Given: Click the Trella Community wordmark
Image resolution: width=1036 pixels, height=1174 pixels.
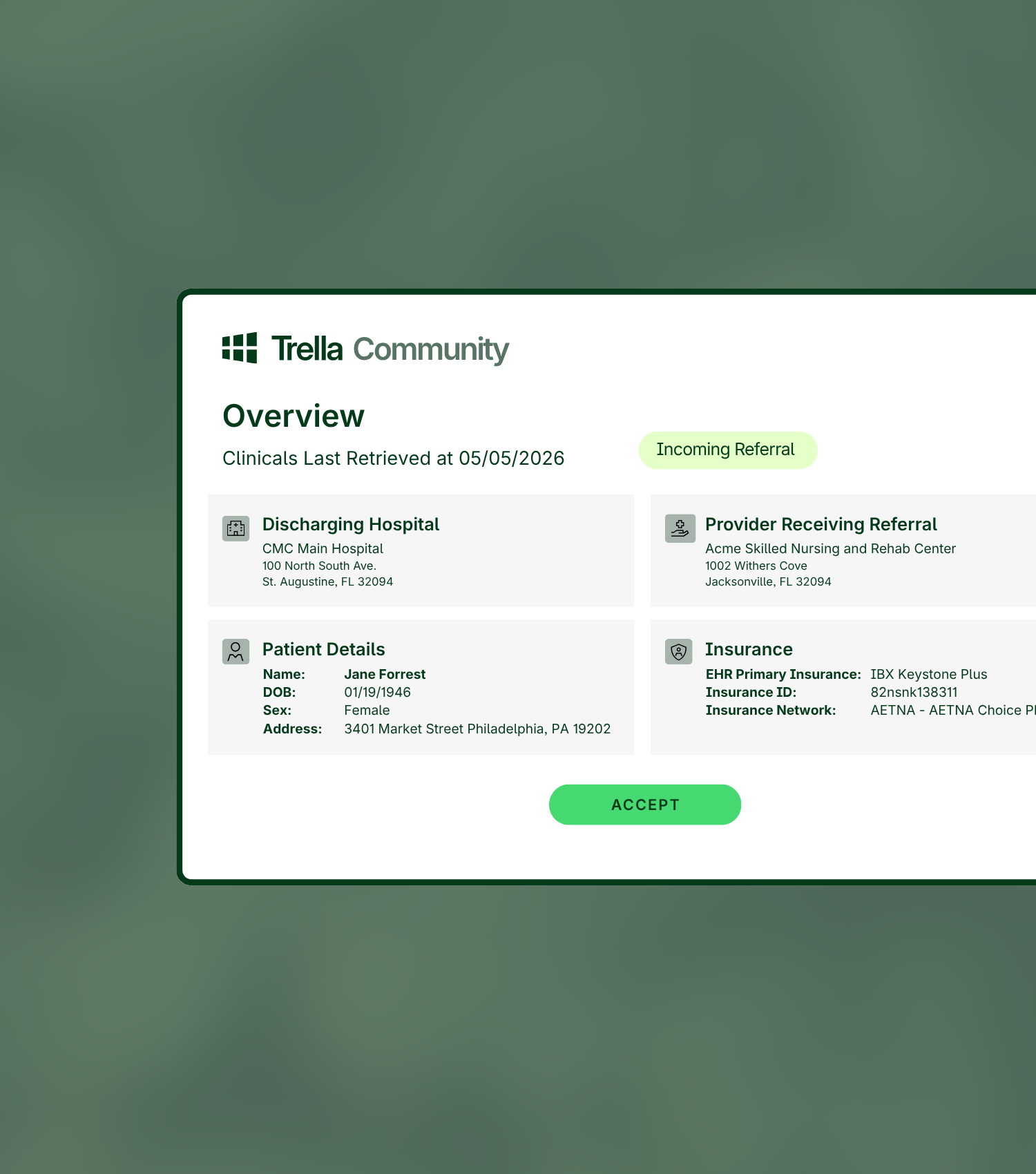Looking at the screenshot, I should (390, 349).
